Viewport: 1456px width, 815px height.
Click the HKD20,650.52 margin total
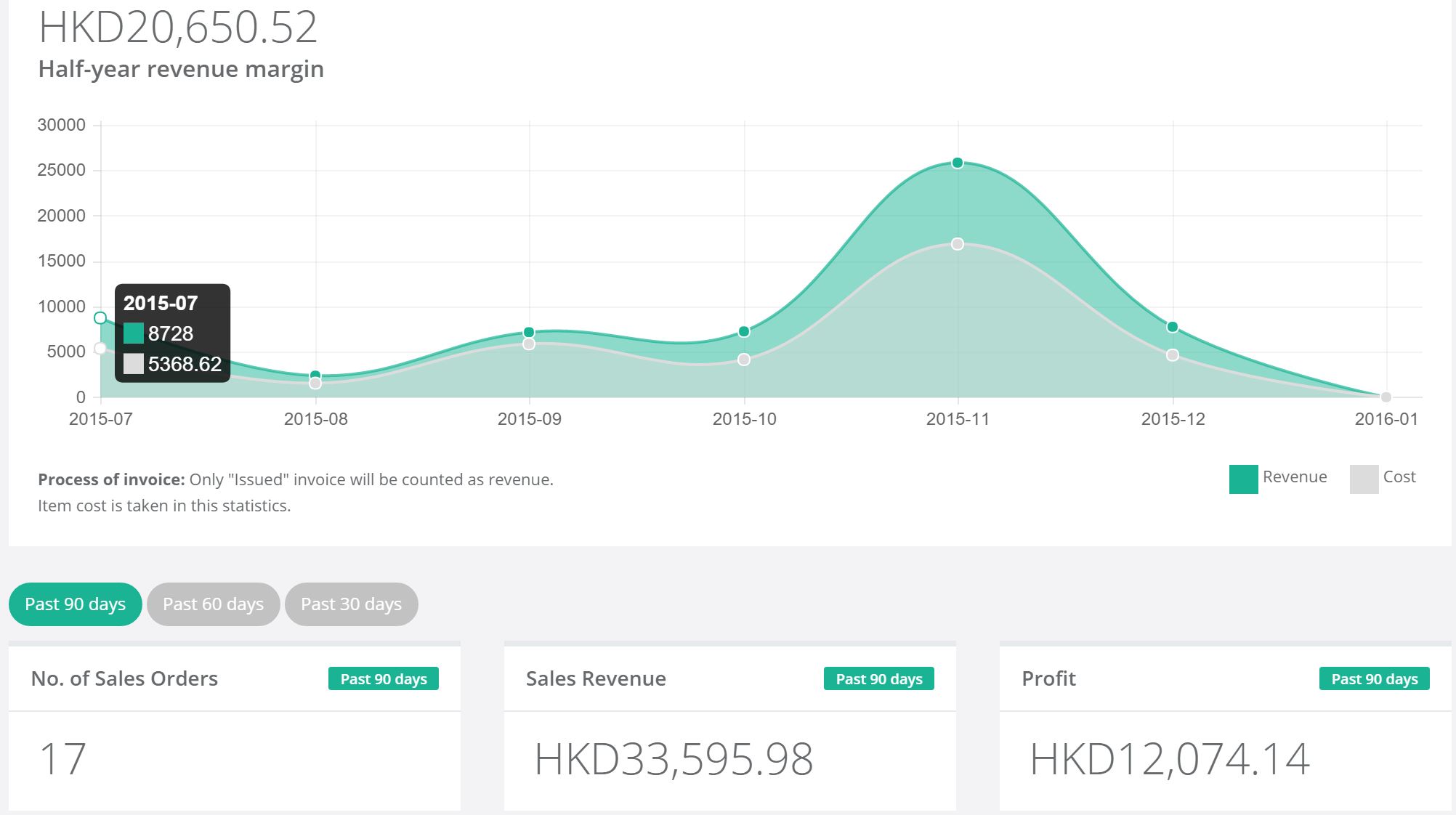click(x=178, y=28)
